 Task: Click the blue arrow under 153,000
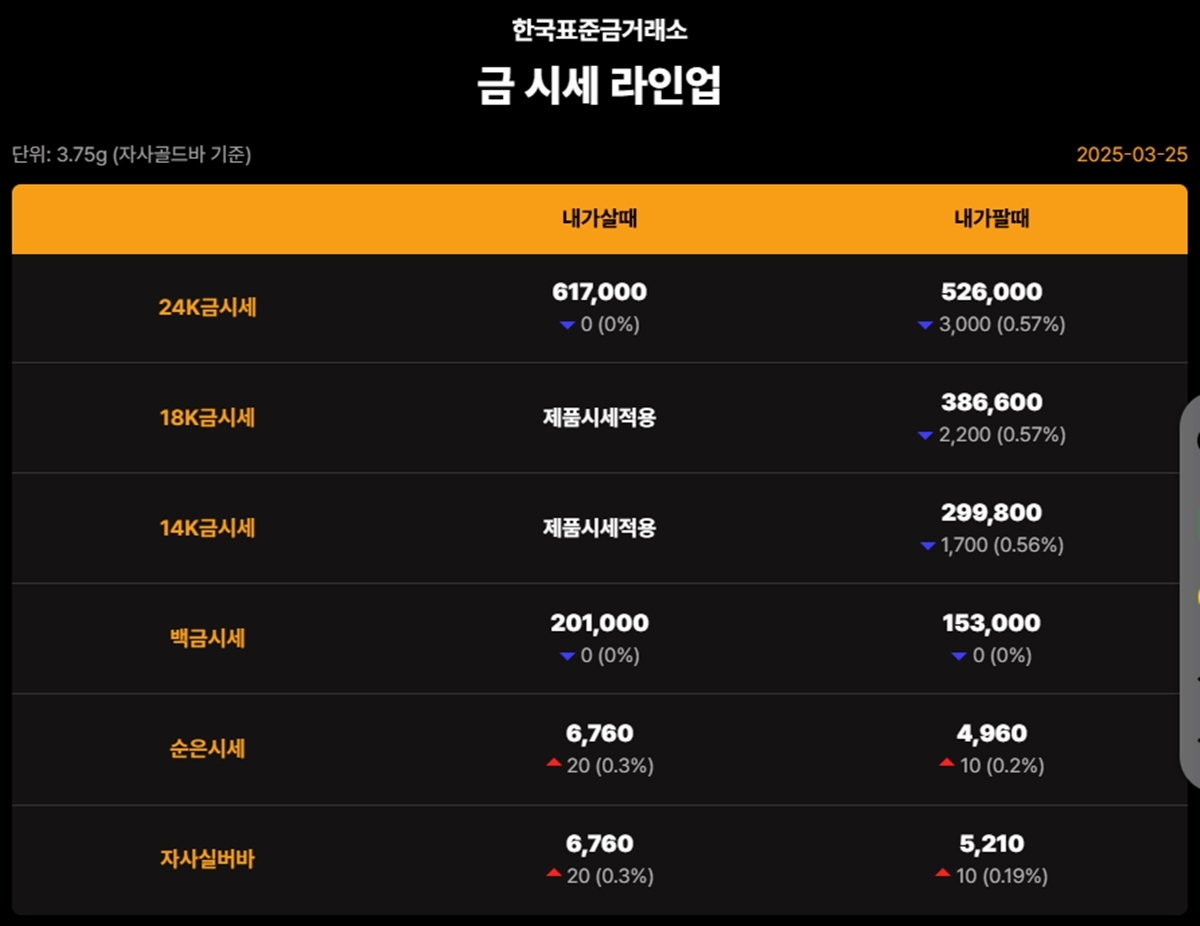pyautogui.click(x=959, y=656)
